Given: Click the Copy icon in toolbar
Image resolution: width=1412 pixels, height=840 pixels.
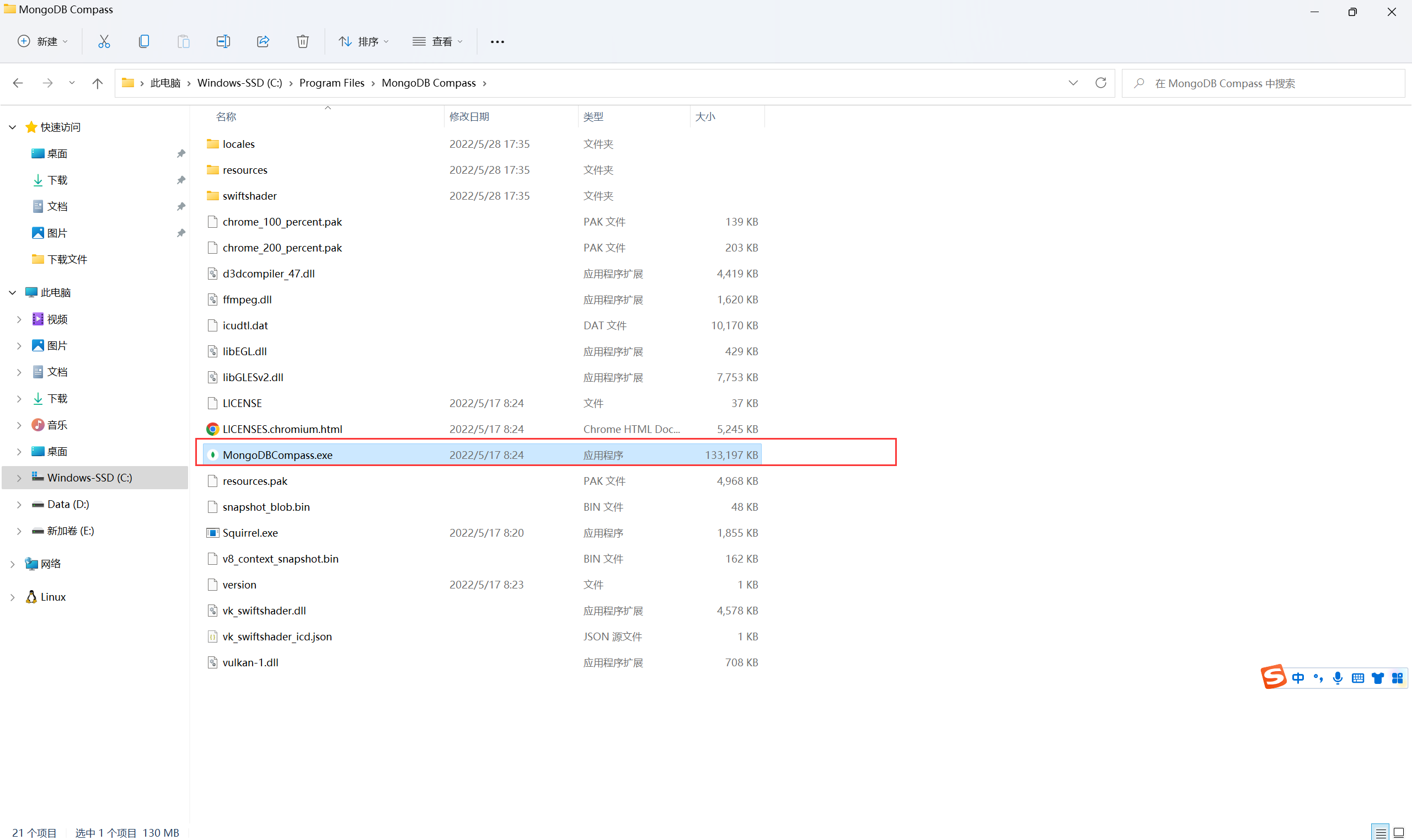Looking at the screenshot, I should [x=144, y=41].
